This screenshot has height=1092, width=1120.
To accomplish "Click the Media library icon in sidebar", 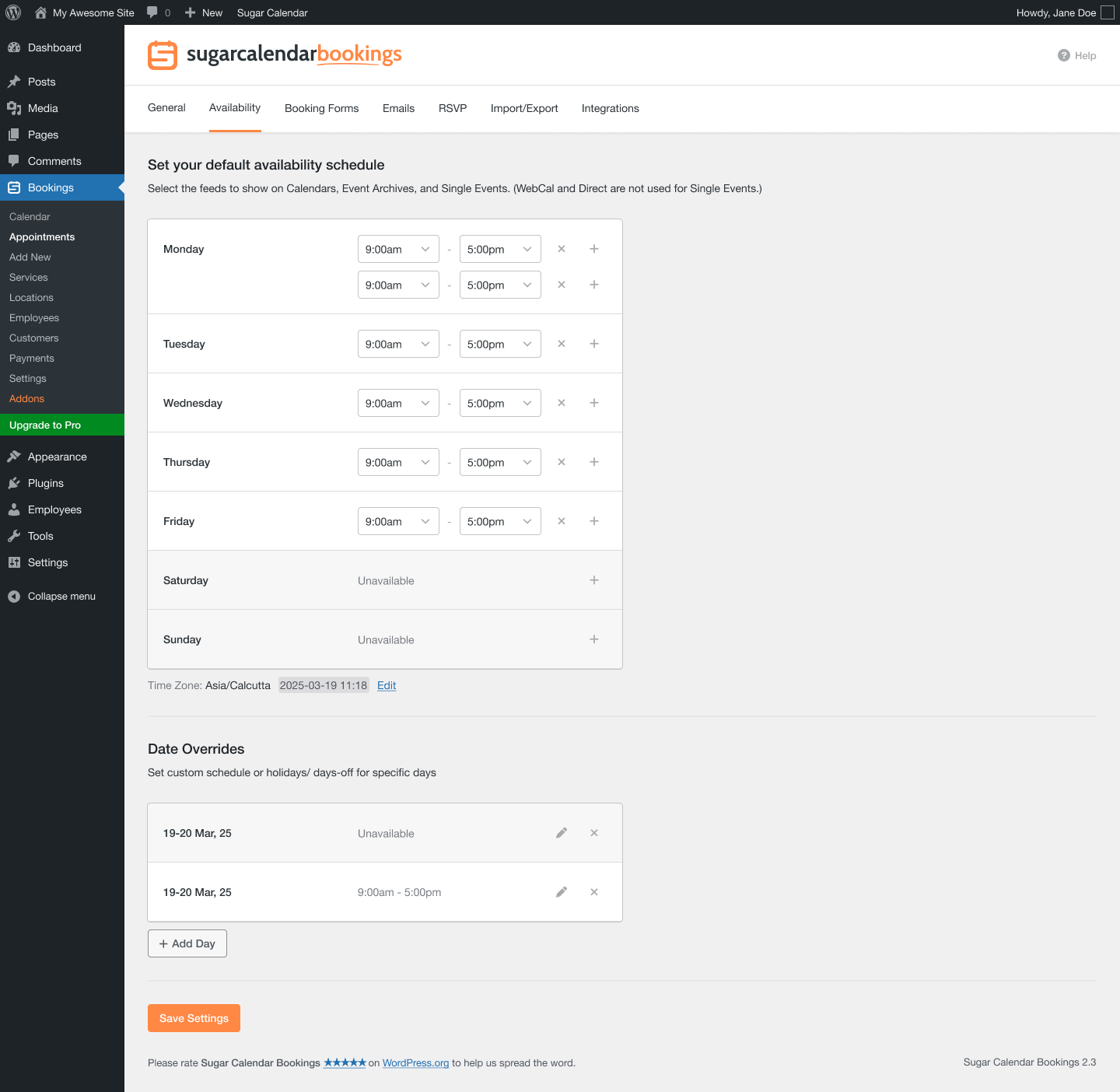I will (x=15, y=108).
